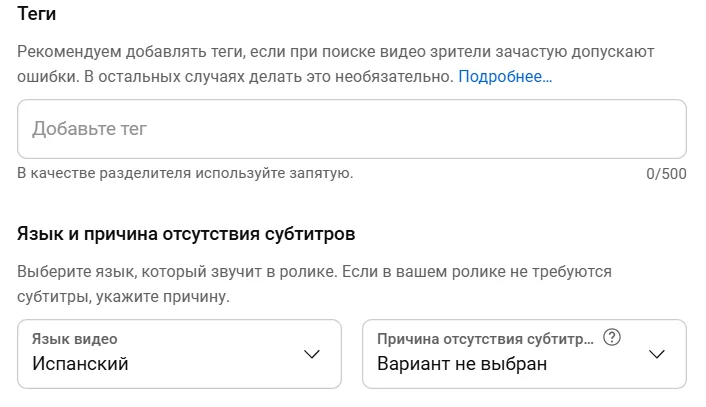Click the chevron next to 'Вариант не выбран'
The width and height of the screenshot is (706, 407).
[657, 354]
